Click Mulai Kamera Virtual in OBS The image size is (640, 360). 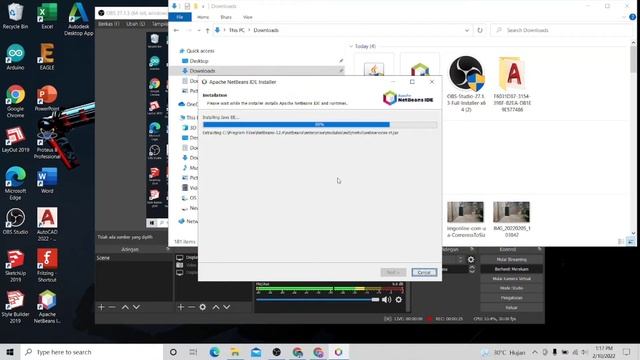511,279
